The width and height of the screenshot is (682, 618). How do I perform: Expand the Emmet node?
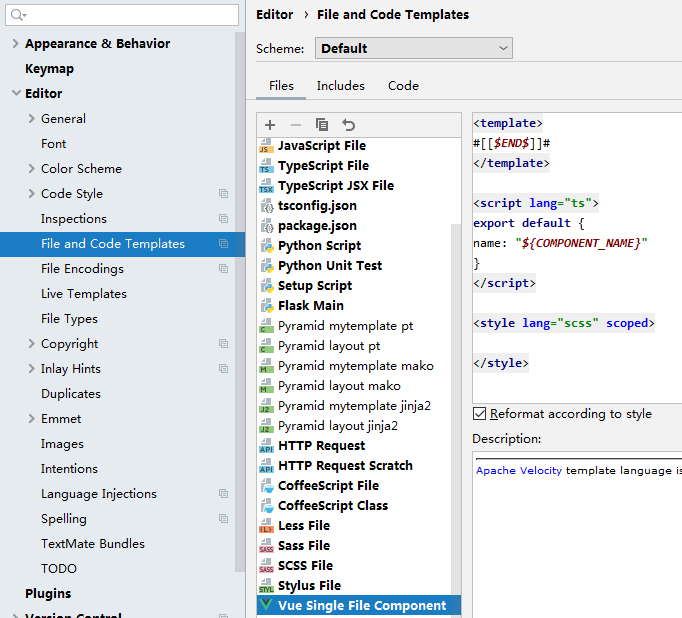pyautogui.click(x=31, y=419)
